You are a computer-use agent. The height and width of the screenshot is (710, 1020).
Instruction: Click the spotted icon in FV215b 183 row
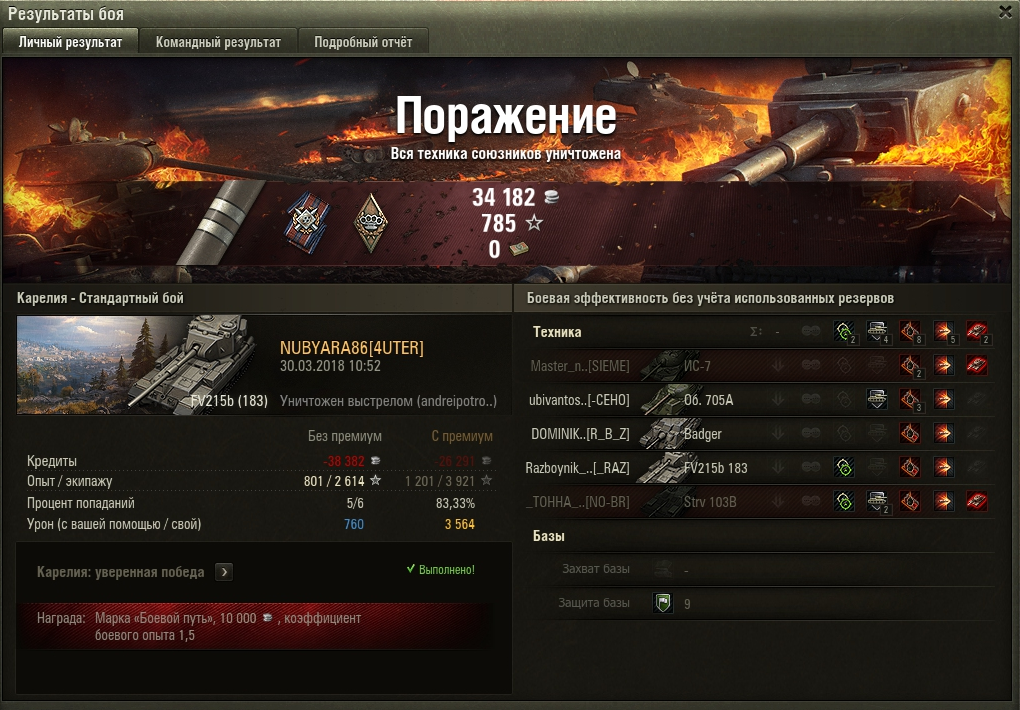pyautogui.click(x=844, y=467)
